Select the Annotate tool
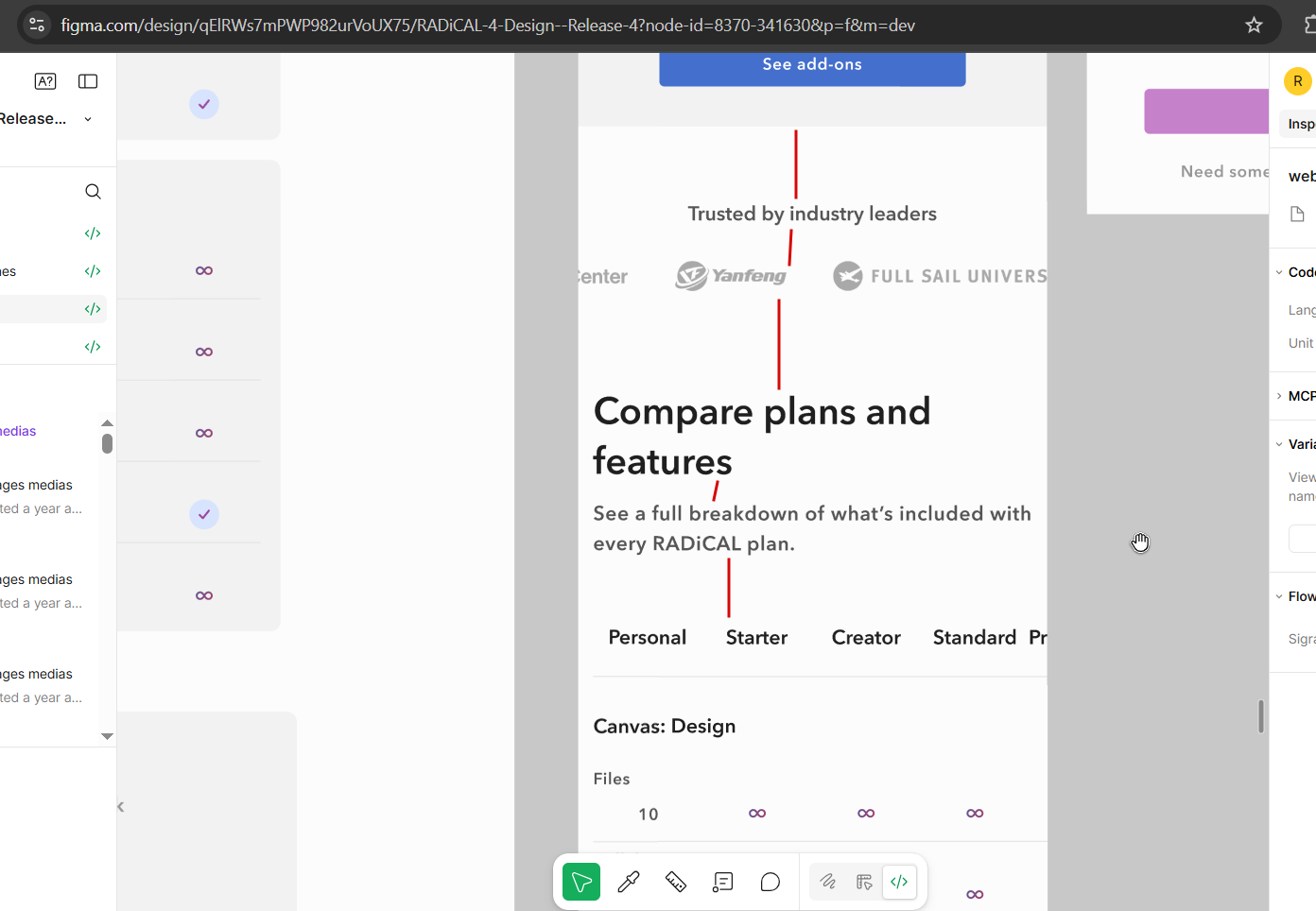Screen dimensions: 1316x911 [x=723, y=882]
